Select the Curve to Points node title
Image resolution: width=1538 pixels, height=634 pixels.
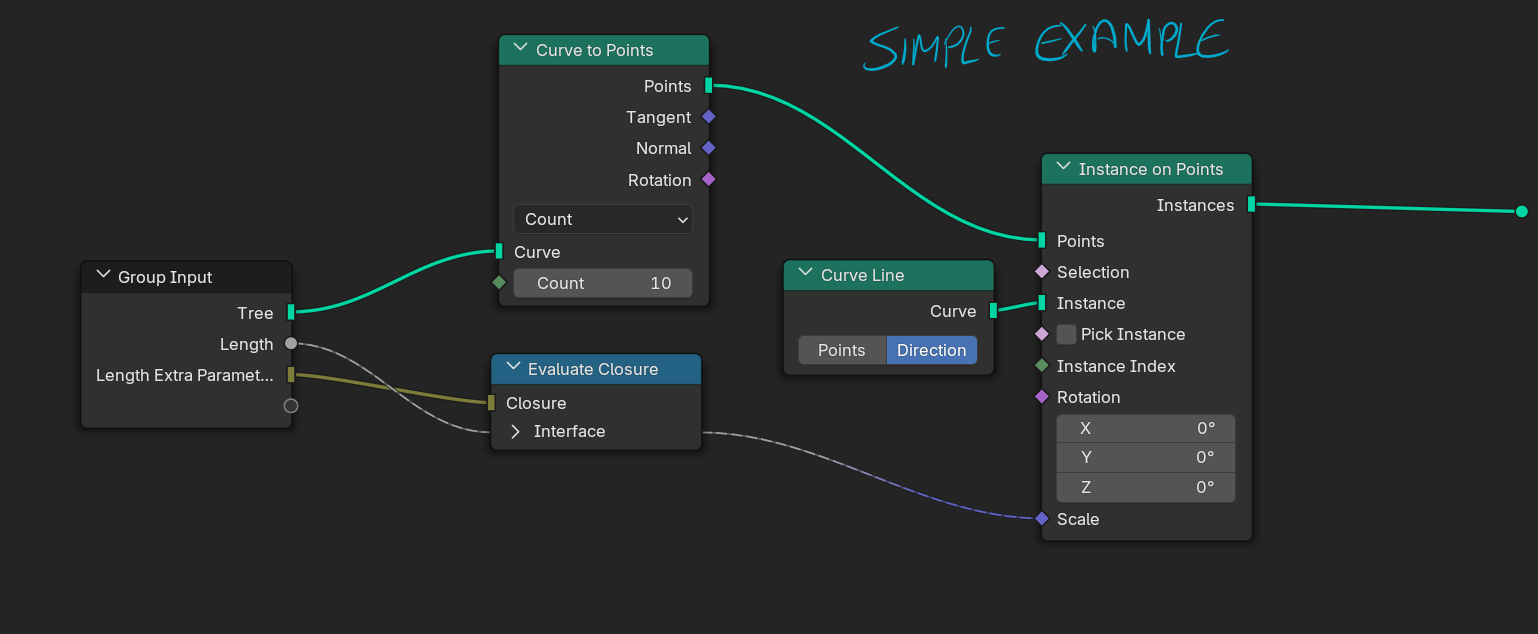[595, 50]
